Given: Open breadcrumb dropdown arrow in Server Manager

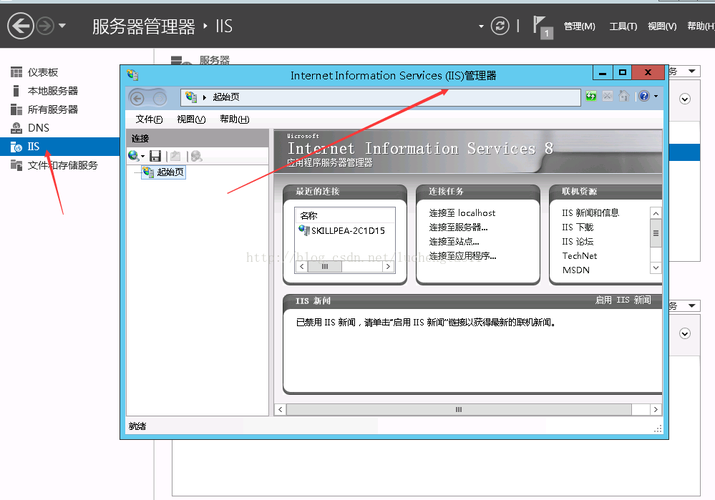Looking at the screenshot, I should click(x=481, y=26).
